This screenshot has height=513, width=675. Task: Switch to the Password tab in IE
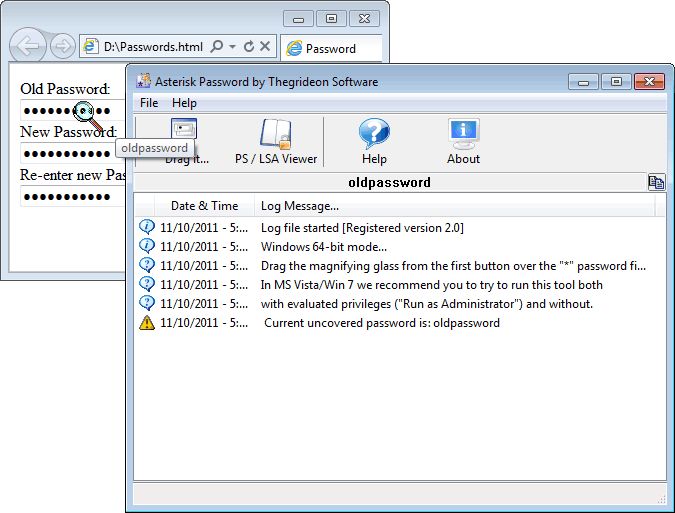coord(331,48)
